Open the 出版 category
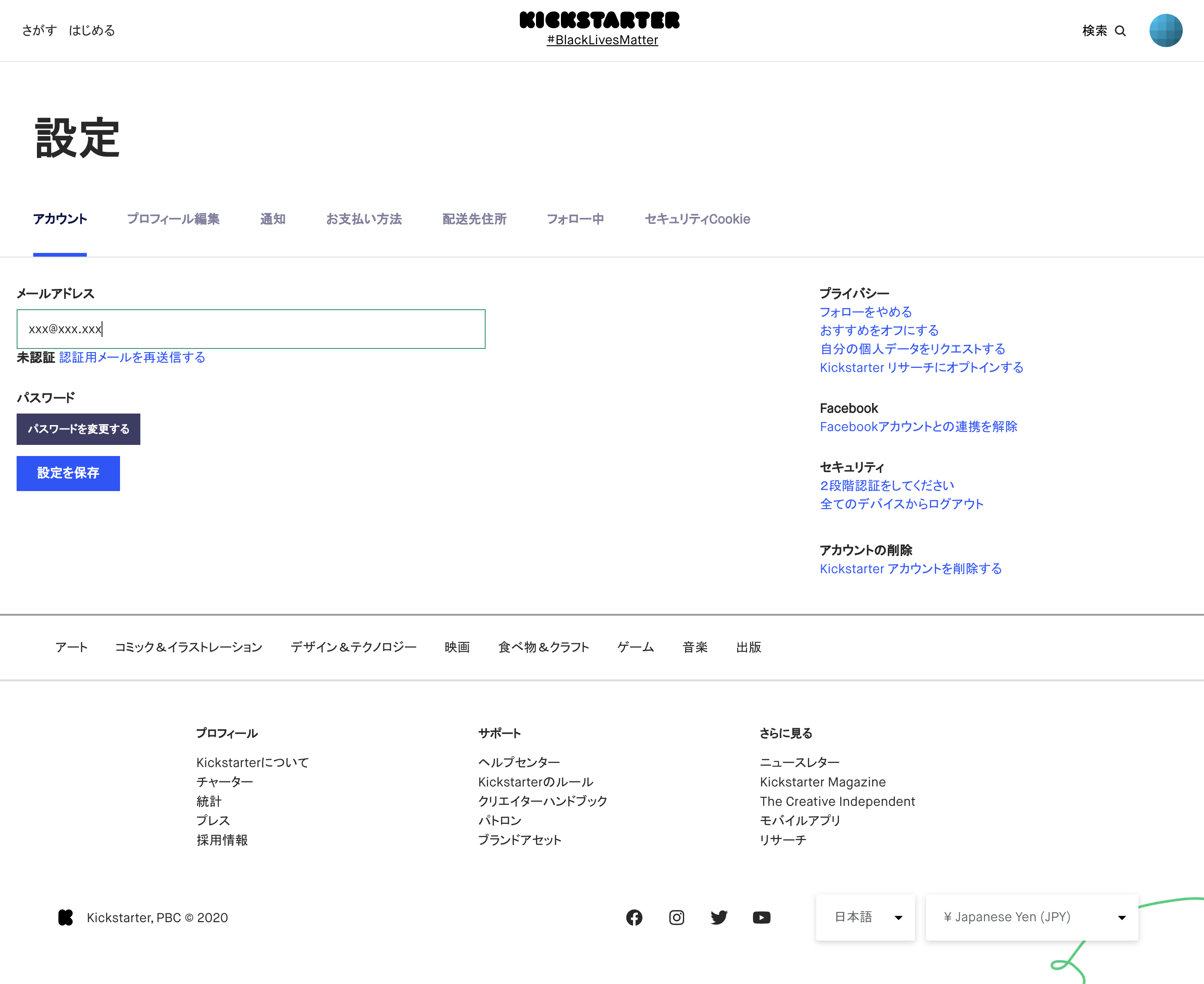This screenshot has height=984, width=1204. (749, 648)
